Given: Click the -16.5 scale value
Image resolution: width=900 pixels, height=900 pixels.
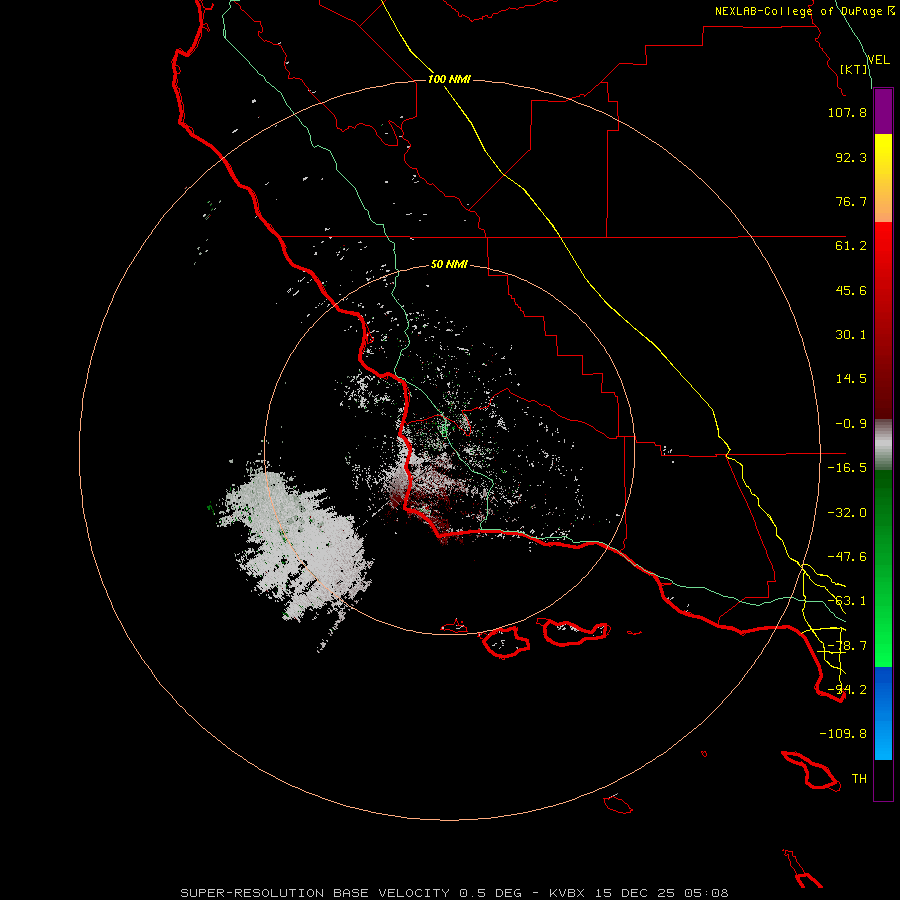Looking at the screenshot, I should tap(847, 468).
